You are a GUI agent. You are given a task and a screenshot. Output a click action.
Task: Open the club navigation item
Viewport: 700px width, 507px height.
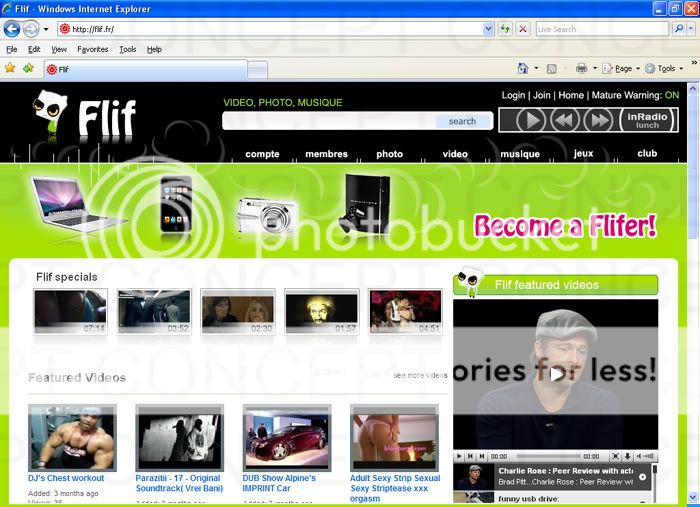[x=647, y=154]
